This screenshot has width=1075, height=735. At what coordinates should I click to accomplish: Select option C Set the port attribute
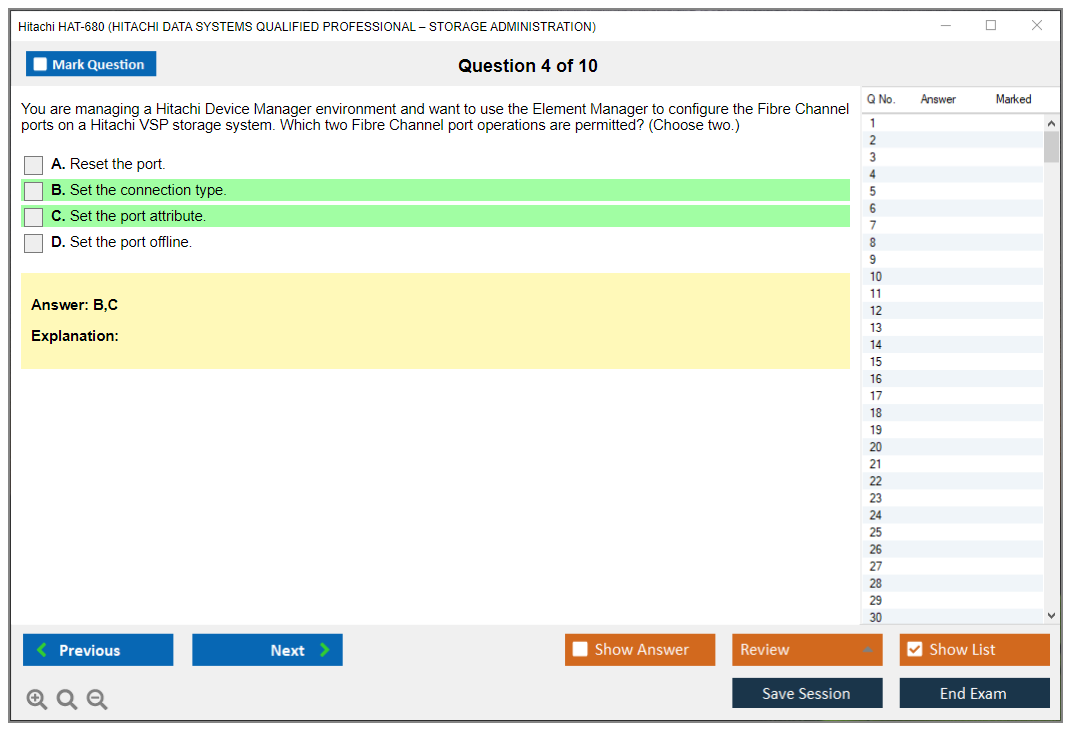click(34, 217)
